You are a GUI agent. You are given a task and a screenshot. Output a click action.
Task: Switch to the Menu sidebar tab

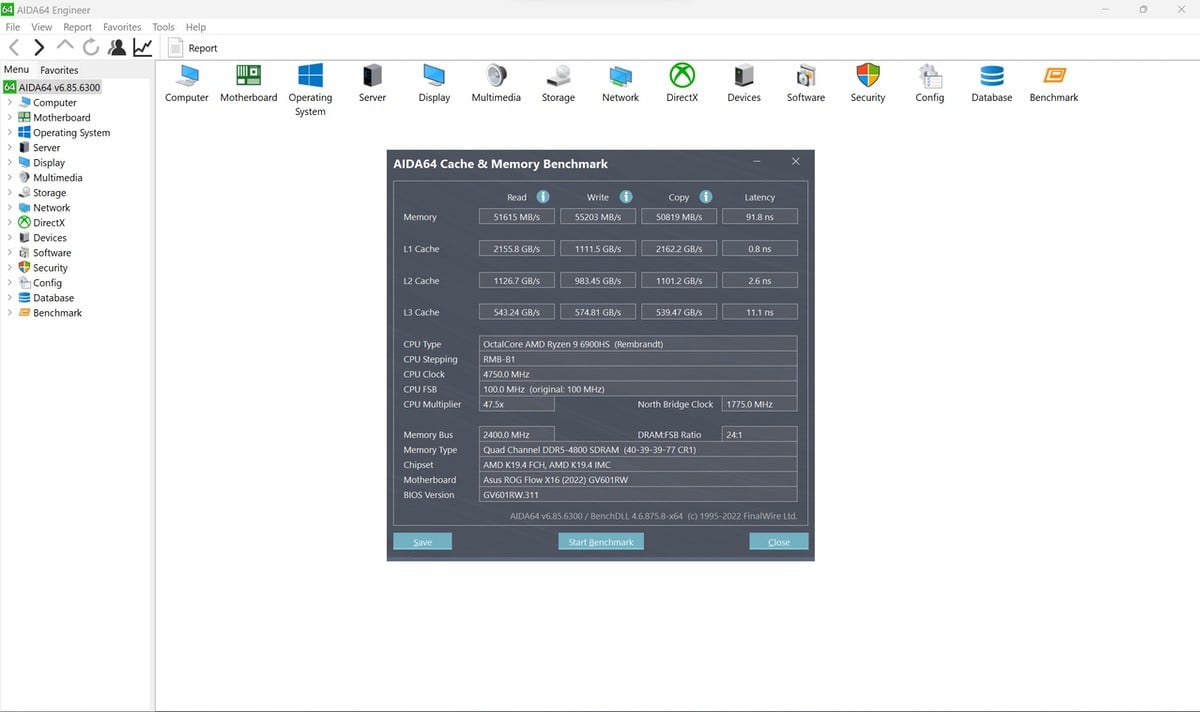click(x=16, y=69)
